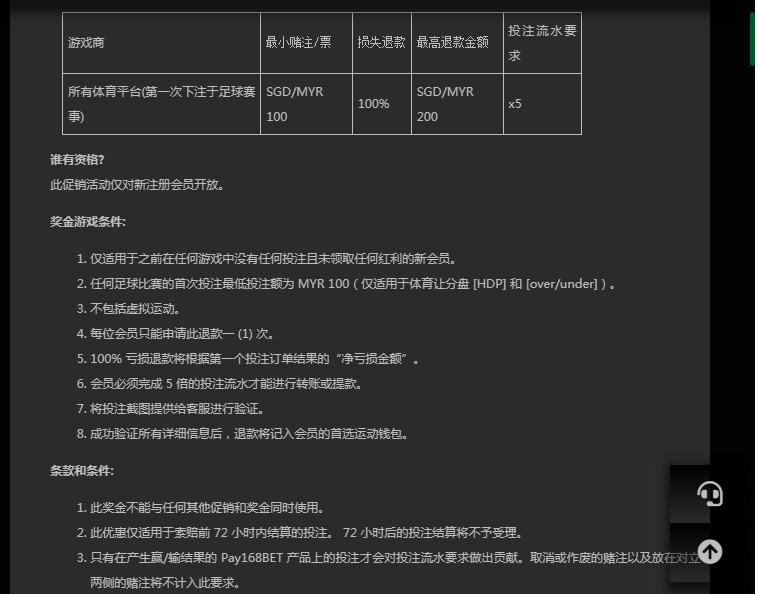Image resolution: width=758 pixels, height=594 pixels.
Task: Click the 奖金游戏条件 section heading
Action: [88, 222]
